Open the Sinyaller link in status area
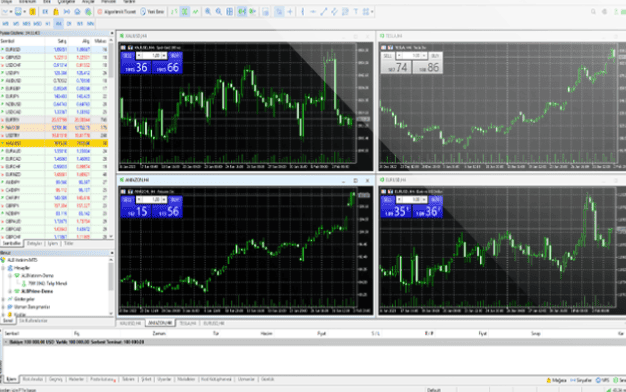Image resolution: width=626 pixels, height=392 pixels. pyautogui.click(x=581, y=380)
